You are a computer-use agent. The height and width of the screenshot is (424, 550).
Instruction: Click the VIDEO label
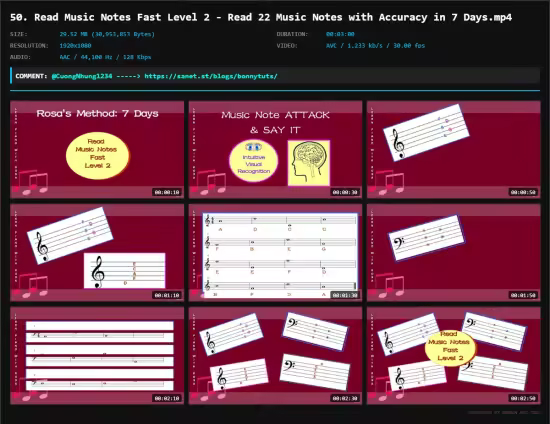click(x=287, y=46)
